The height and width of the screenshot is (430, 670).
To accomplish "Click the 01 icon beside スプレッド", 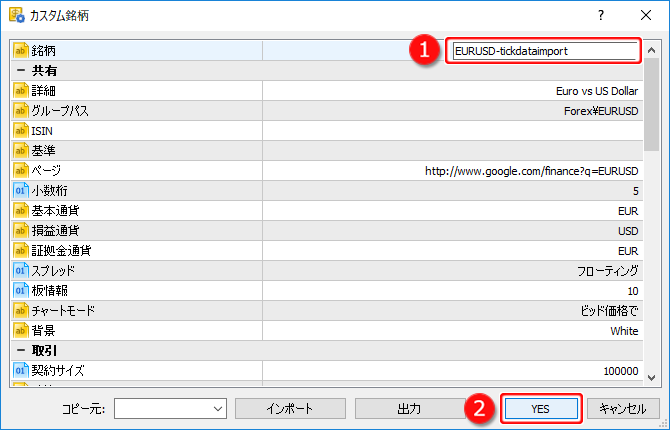I will 21,270.
